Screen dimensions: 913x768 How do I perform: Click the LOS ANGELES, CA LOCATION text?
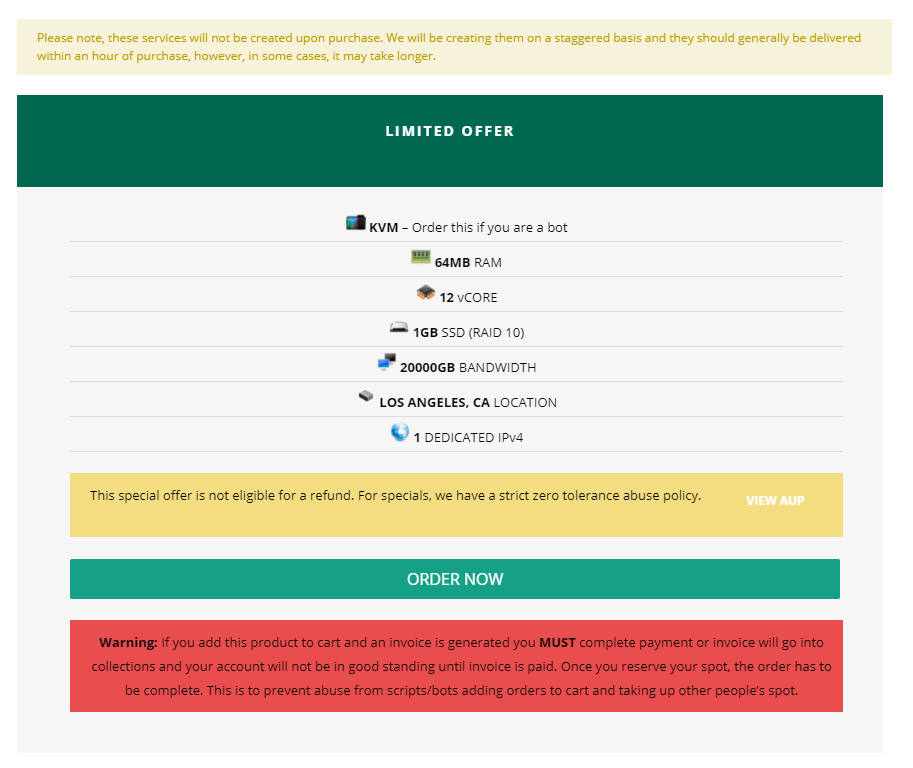click(x=468, y=402)
